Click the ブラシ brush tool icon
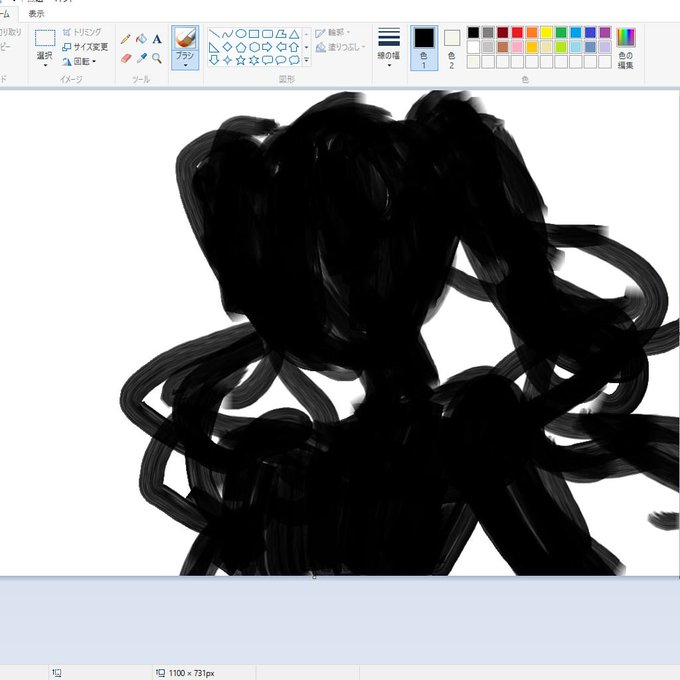 point(185,38)
